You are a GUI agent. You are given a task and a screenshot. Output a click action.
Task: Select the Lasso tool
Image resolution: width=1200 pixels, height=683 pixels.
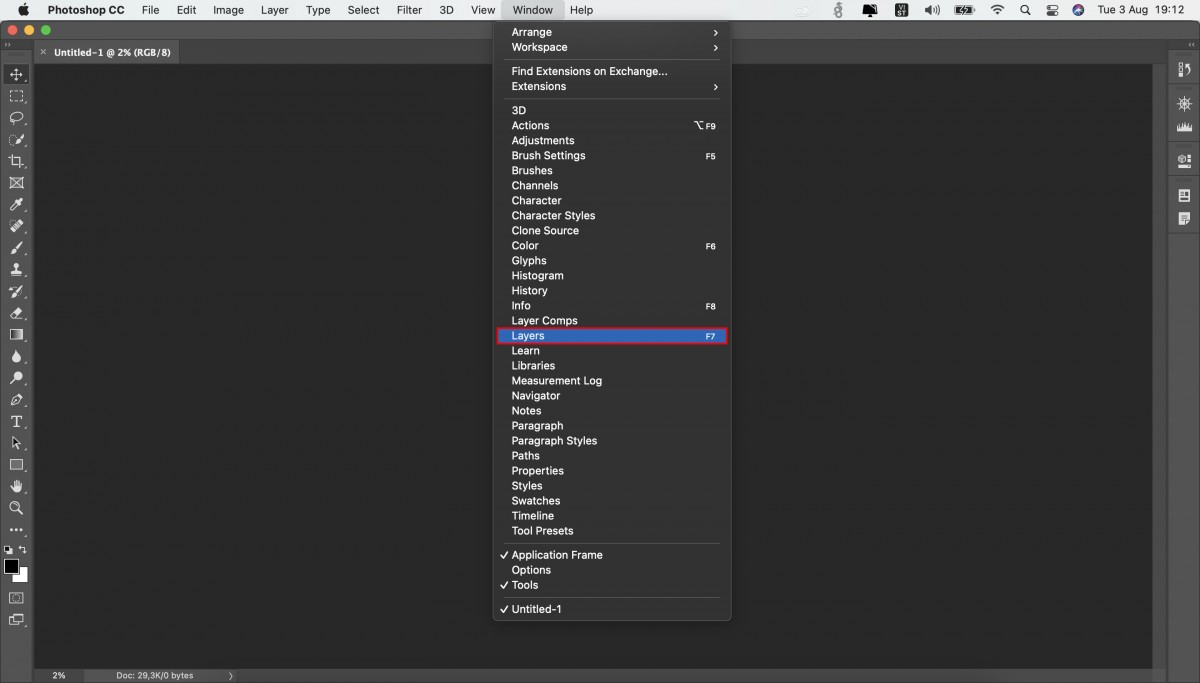coord(16,118)
